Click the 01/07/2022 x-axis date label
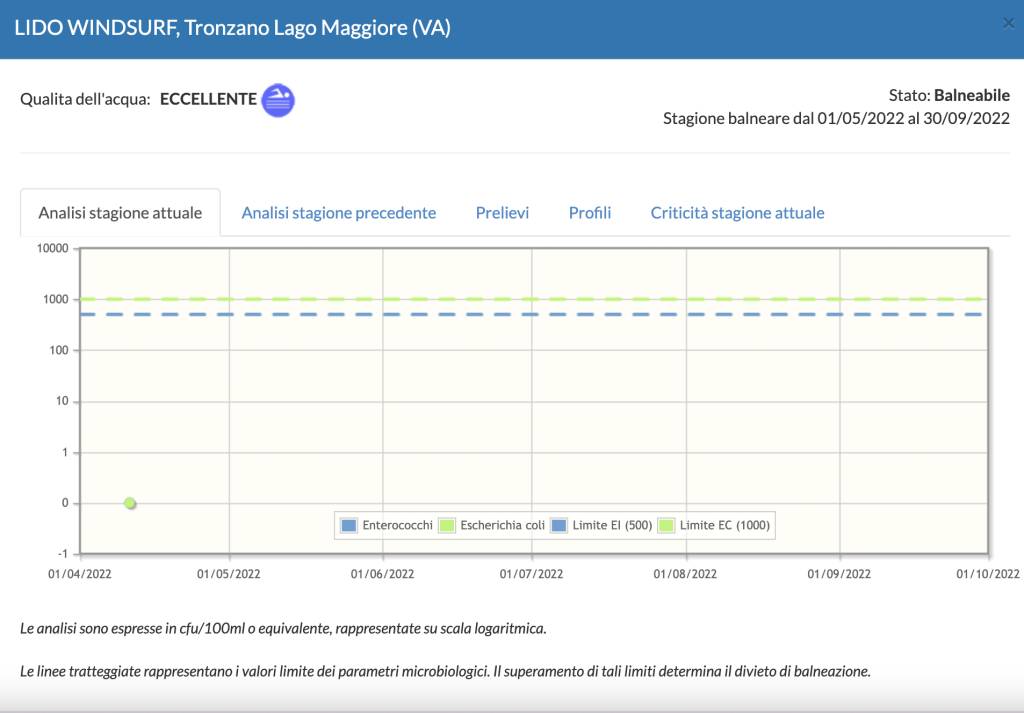 coord(531,574)
